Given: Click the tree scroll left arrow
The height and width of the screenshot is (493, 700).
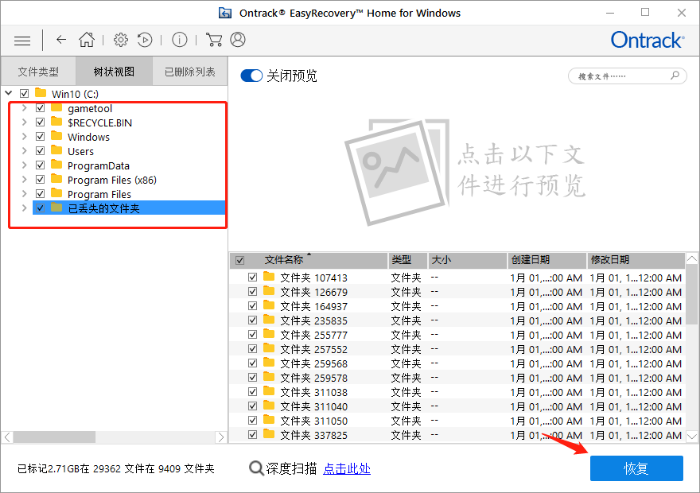Looking at the screenshot, I should pos(8,437).
